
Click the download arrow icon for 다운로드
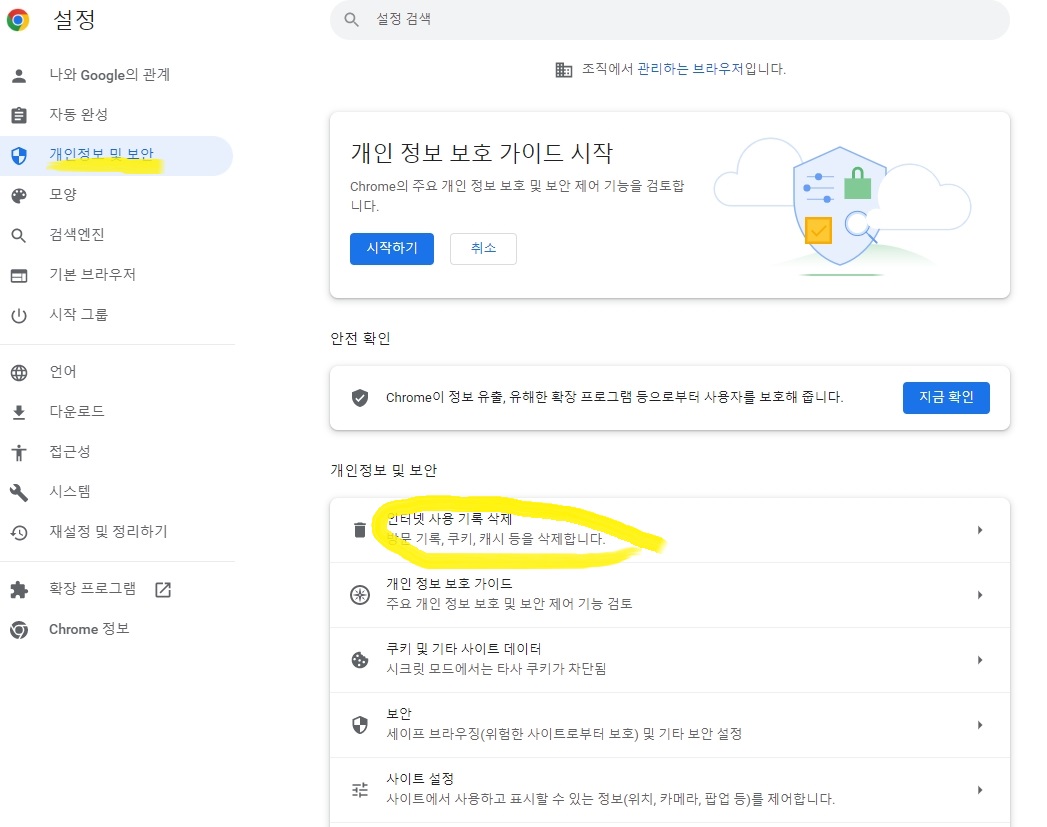[x=19, y=412]
